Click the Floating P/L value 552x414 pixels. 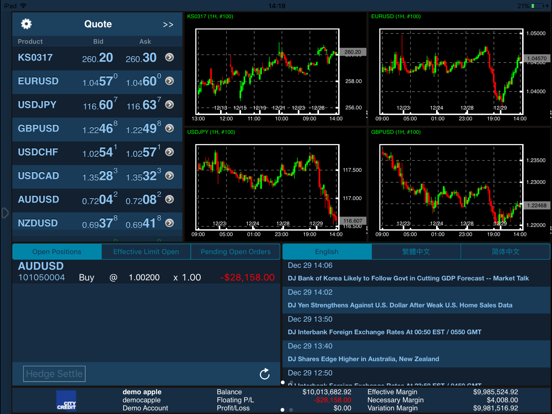tap(333, 400)
